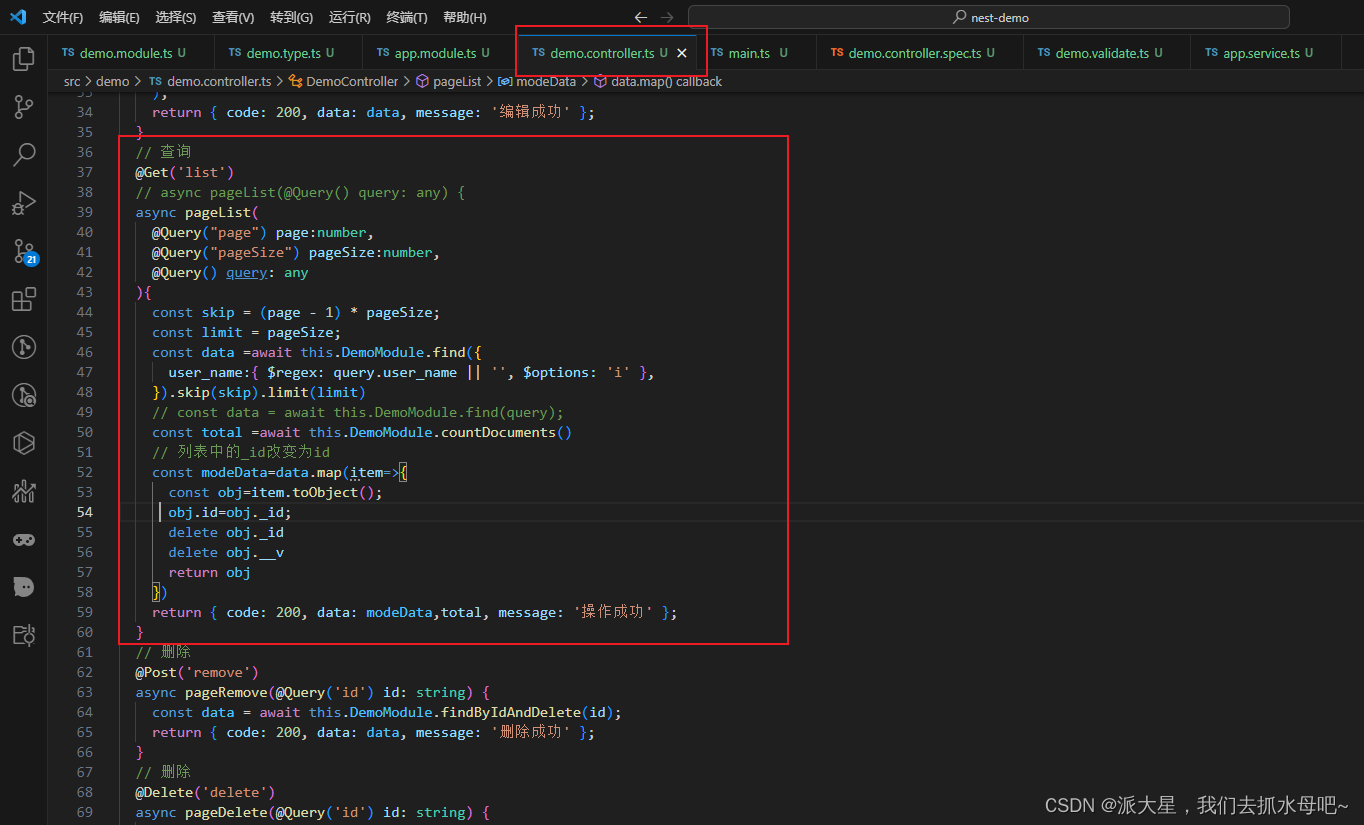Viewport: 1364px width, 825px height.
Task: Open the 选择(S) menu
Action: [176, 17]
